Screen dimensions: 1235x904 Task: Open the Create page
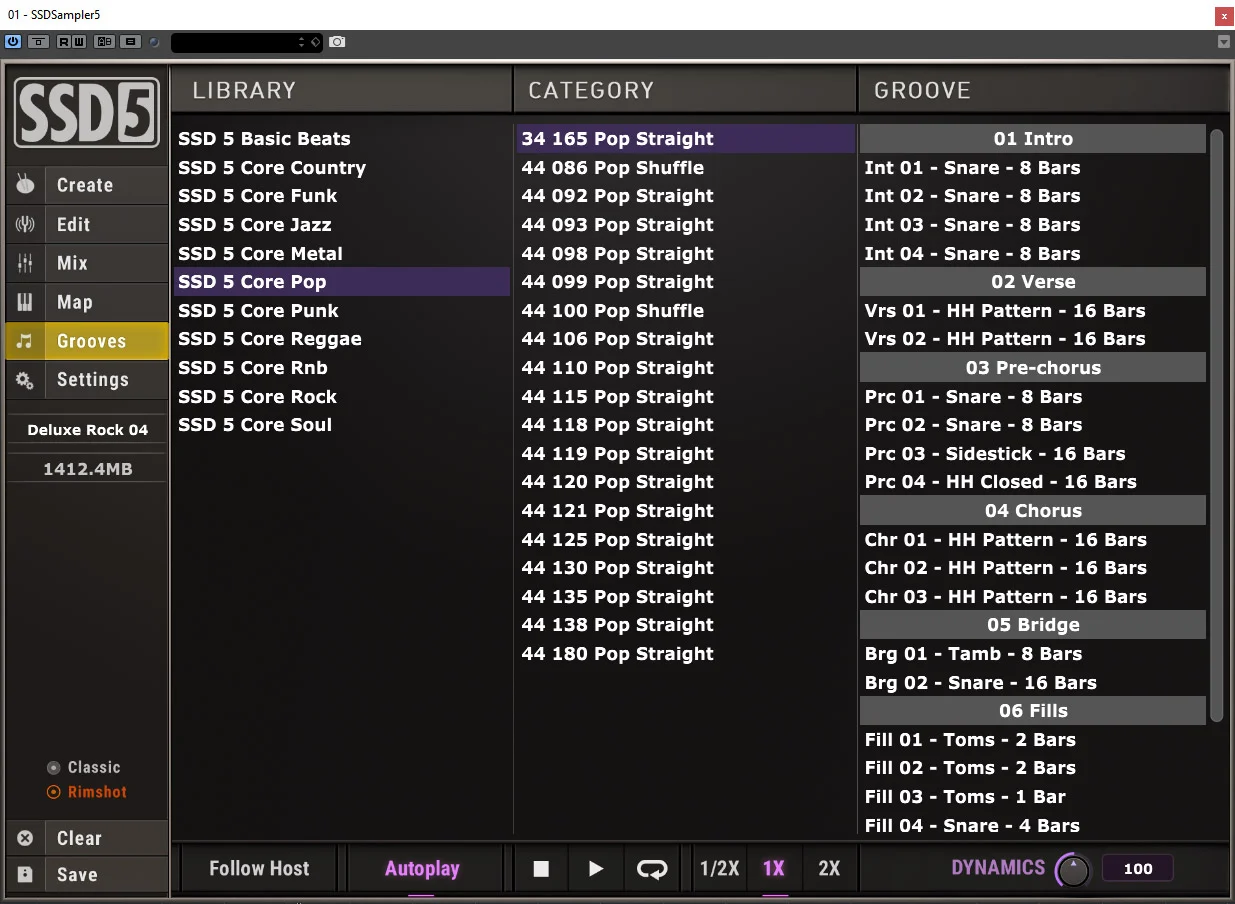click(87, 185)
